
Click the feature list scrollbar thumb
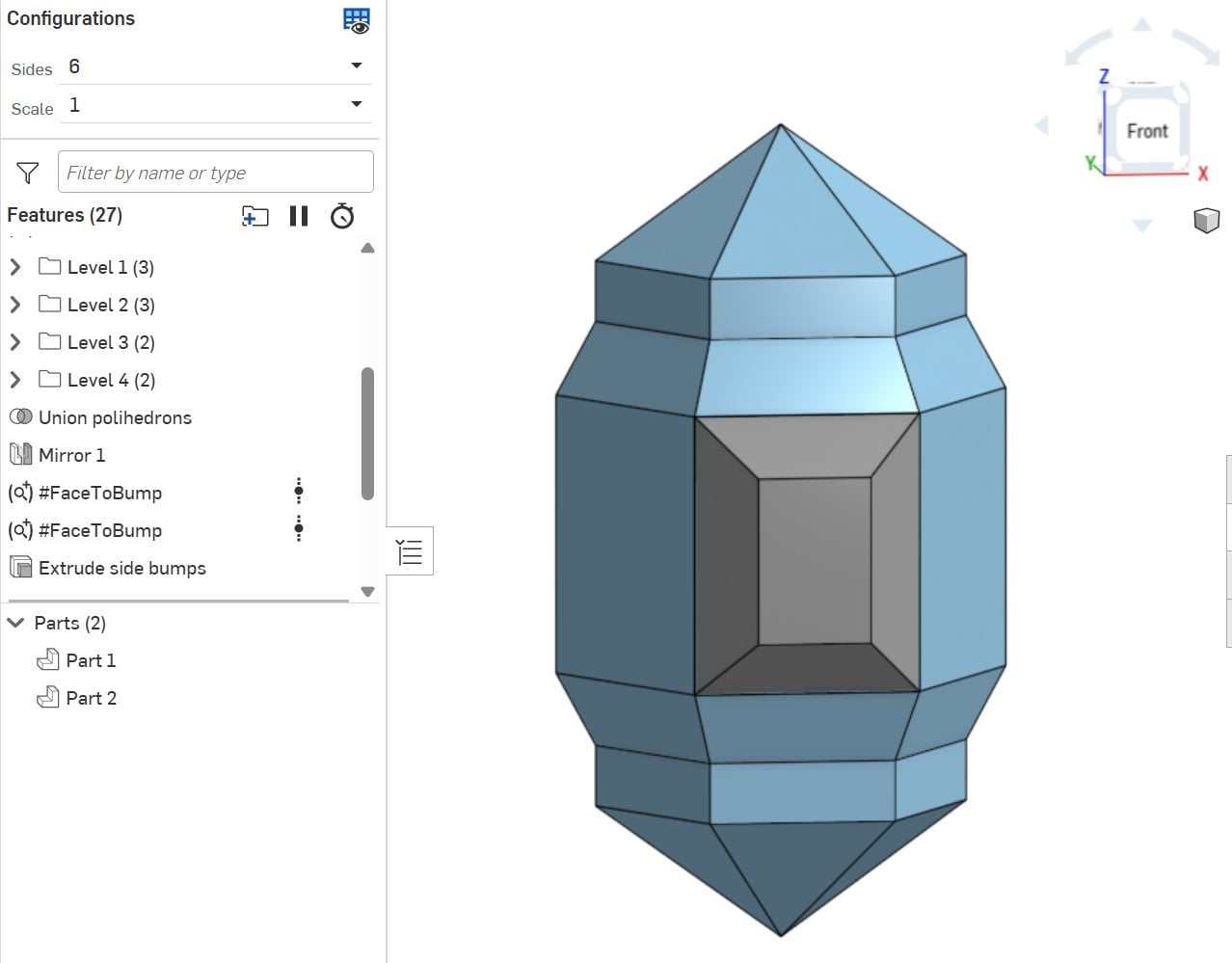coord(367,434)
